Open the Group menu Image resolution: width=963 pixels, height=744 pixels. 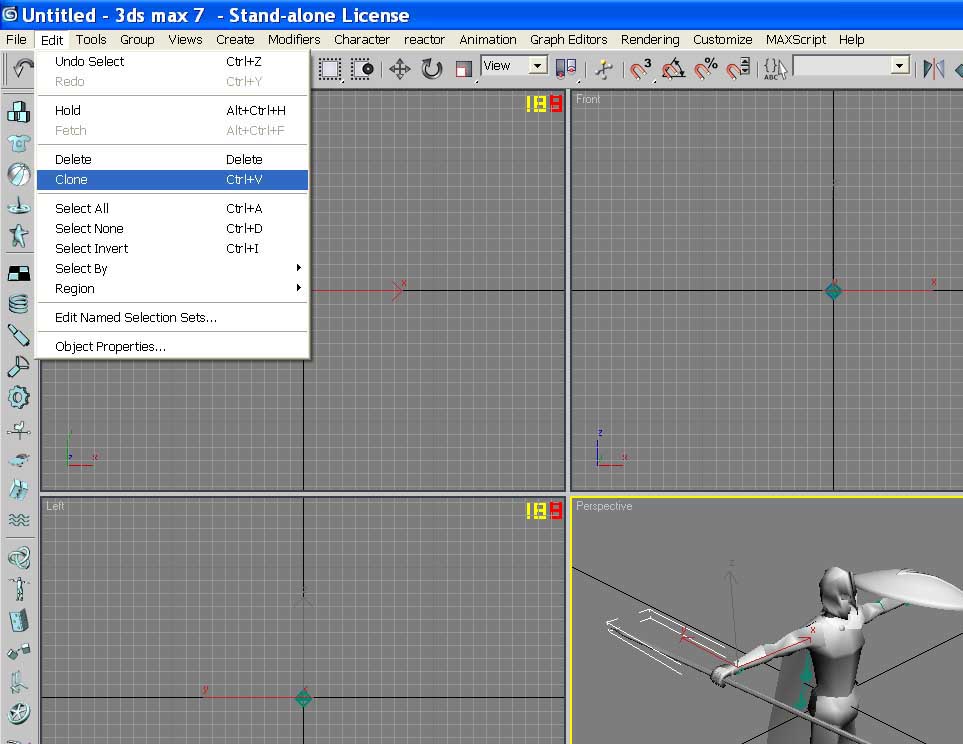(x=137, y=39)
